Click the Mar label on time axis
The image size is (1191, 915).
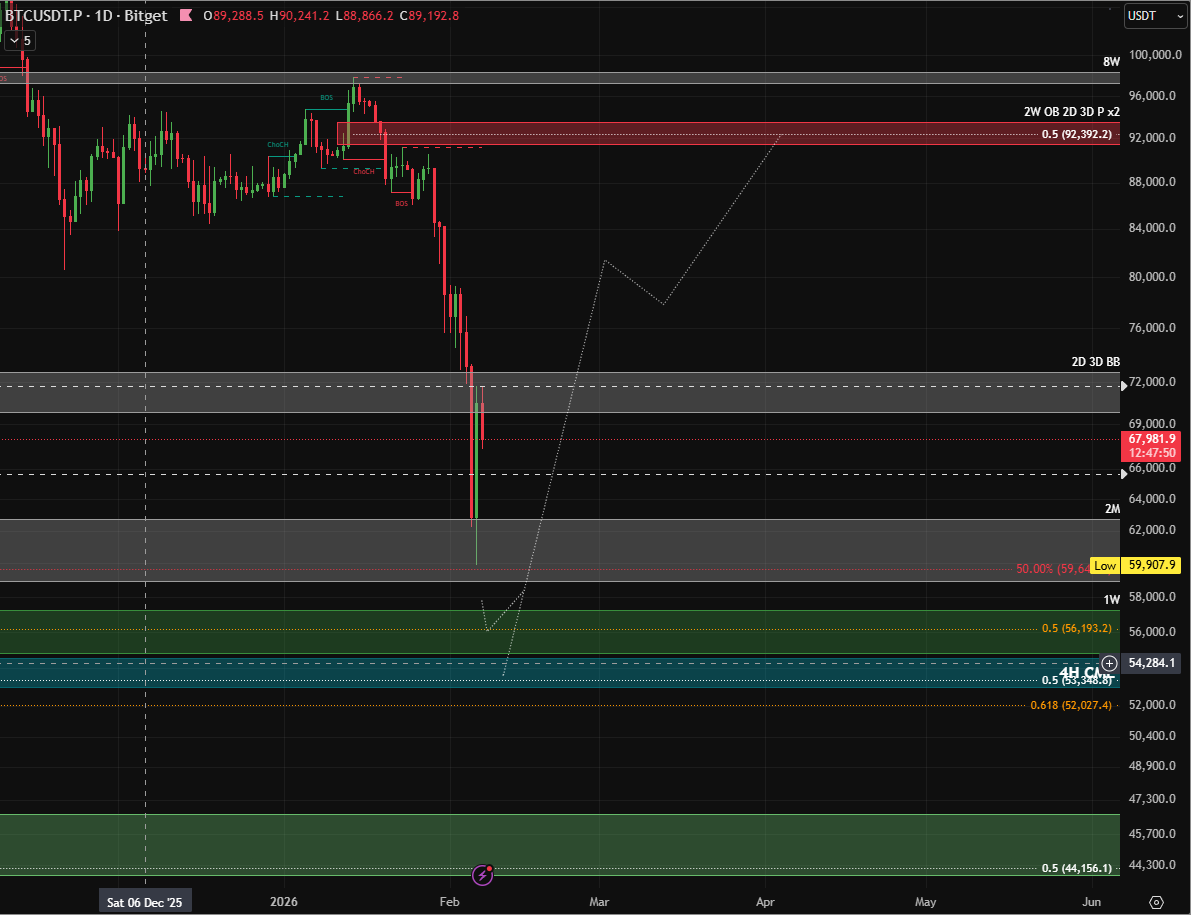point(599,901)
